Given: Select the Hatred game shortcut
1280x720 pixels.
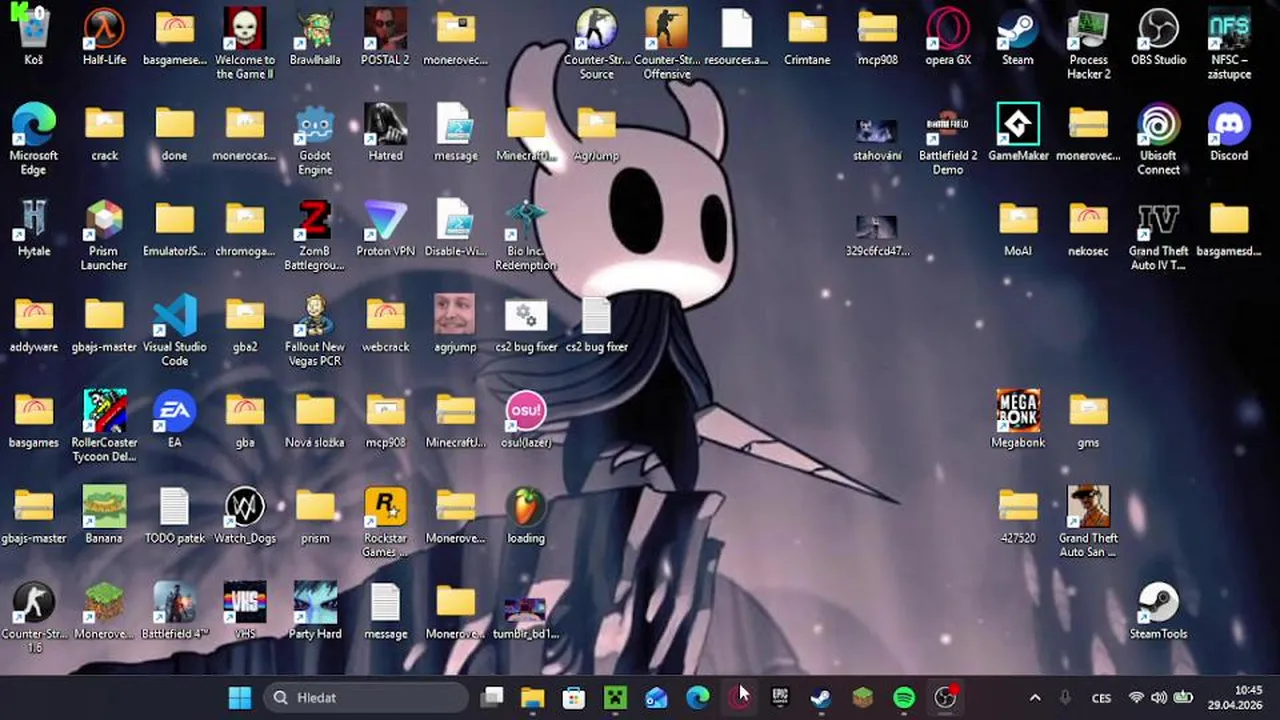Looking at the screenshot, I should pos(385,133).
